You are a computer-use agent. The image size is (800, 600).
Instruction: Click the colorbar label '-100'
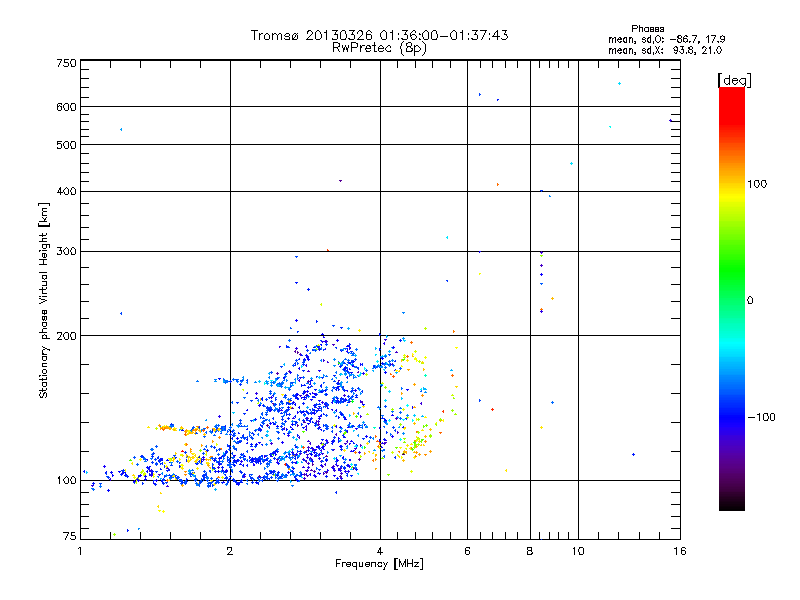point(761,417)
